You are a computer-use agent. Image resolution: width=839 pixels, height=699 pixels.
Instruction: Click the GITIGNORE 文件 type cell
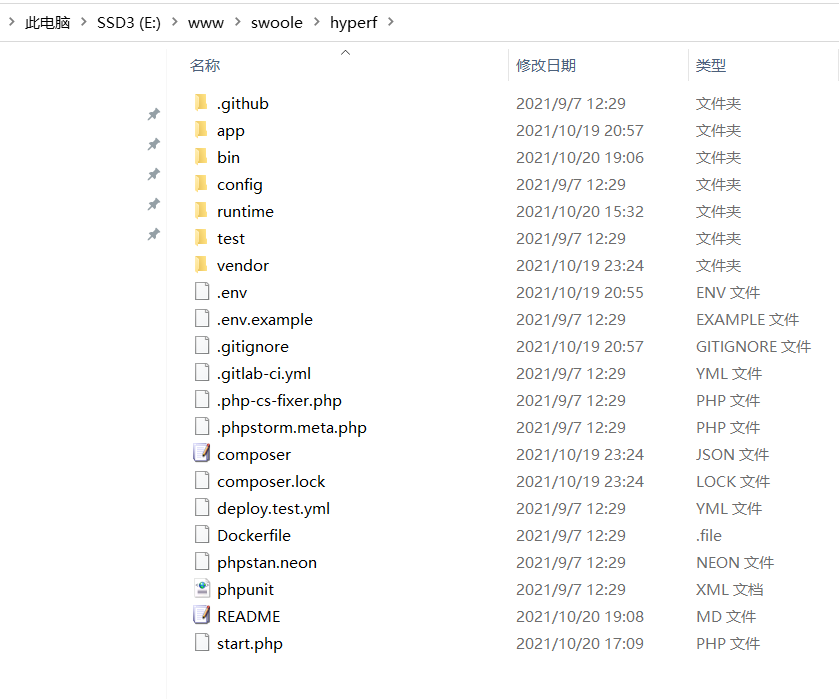753,346
